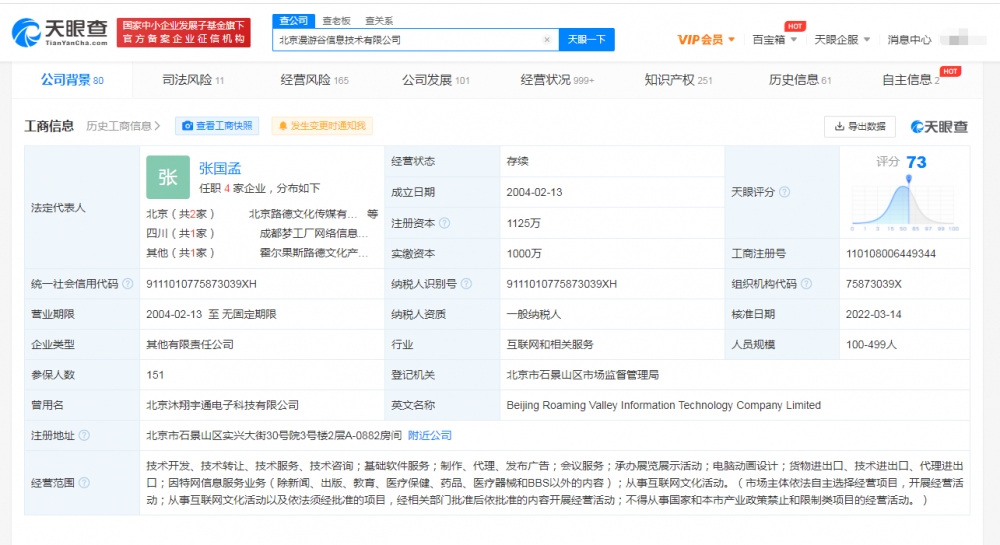Click 查看工商快照 camera button

click(217, 126)
